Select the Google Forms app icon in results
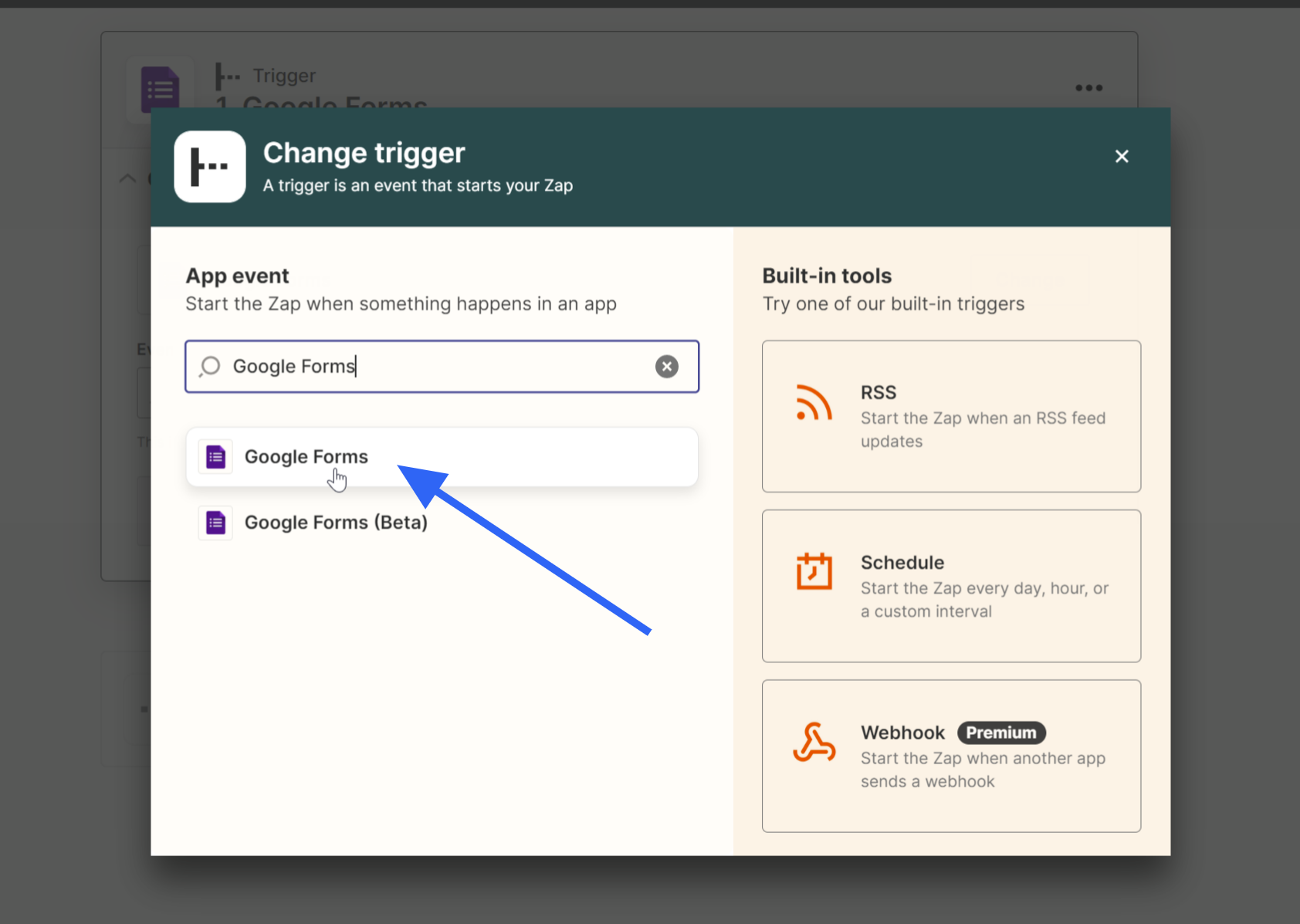This screenshot has height=924, width=1300. (x=215, y=456)
